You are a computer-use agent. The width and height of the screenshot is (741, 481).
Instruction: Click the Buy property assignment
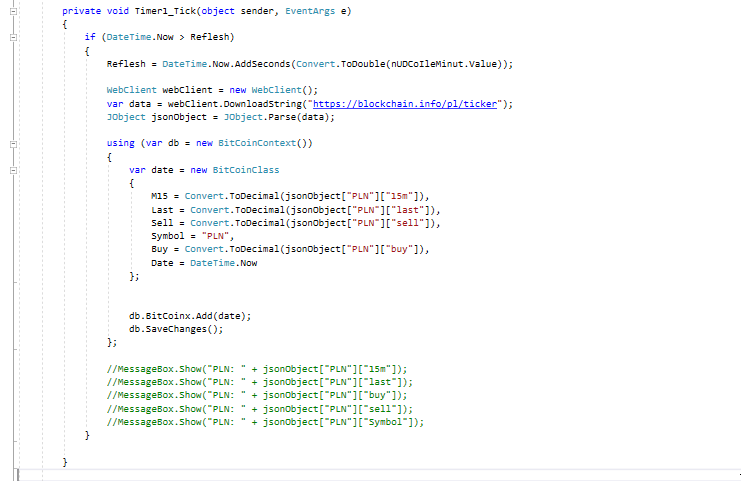point(290,249)
